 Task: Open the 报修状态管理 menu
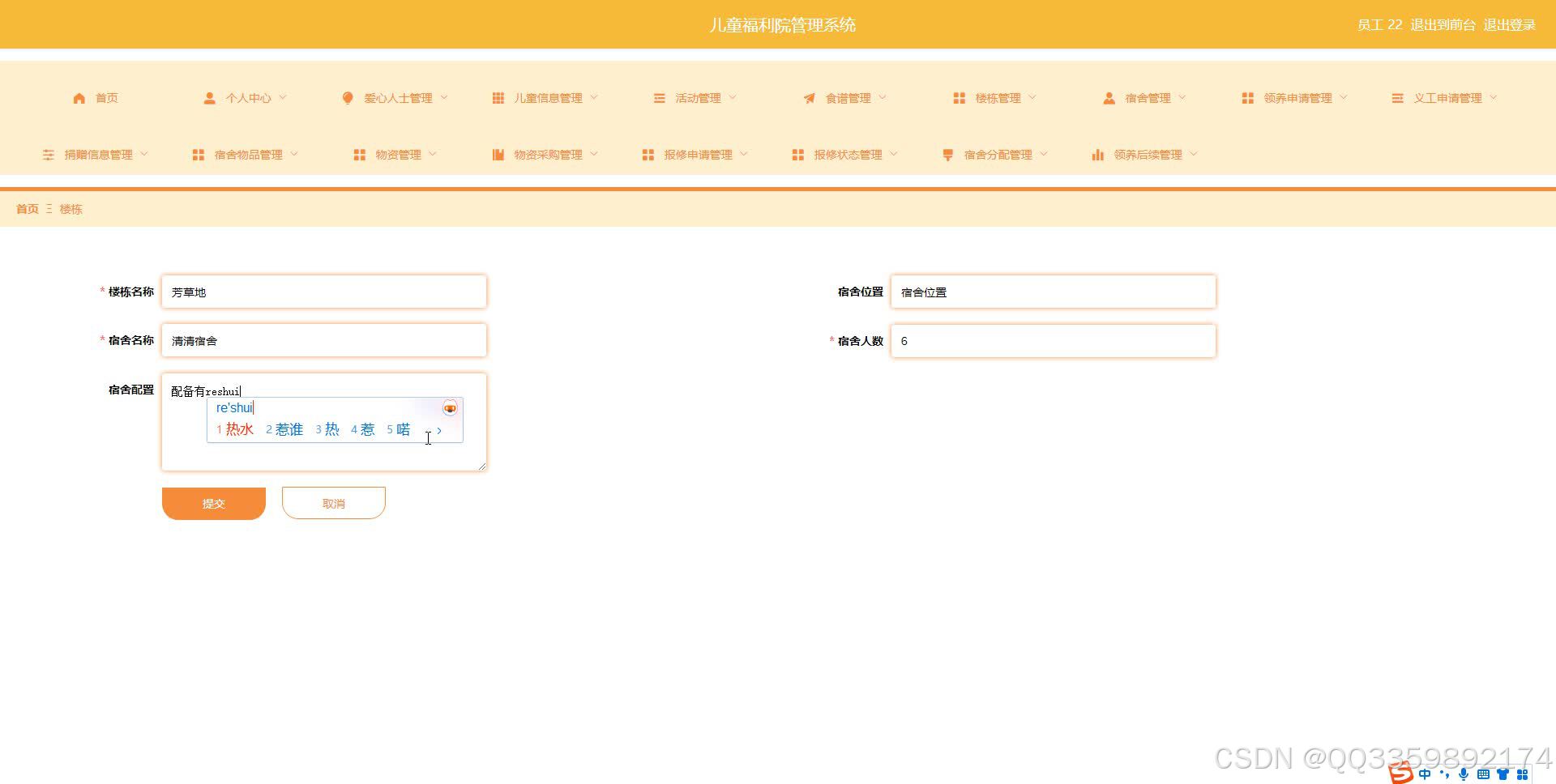point(844,155)
